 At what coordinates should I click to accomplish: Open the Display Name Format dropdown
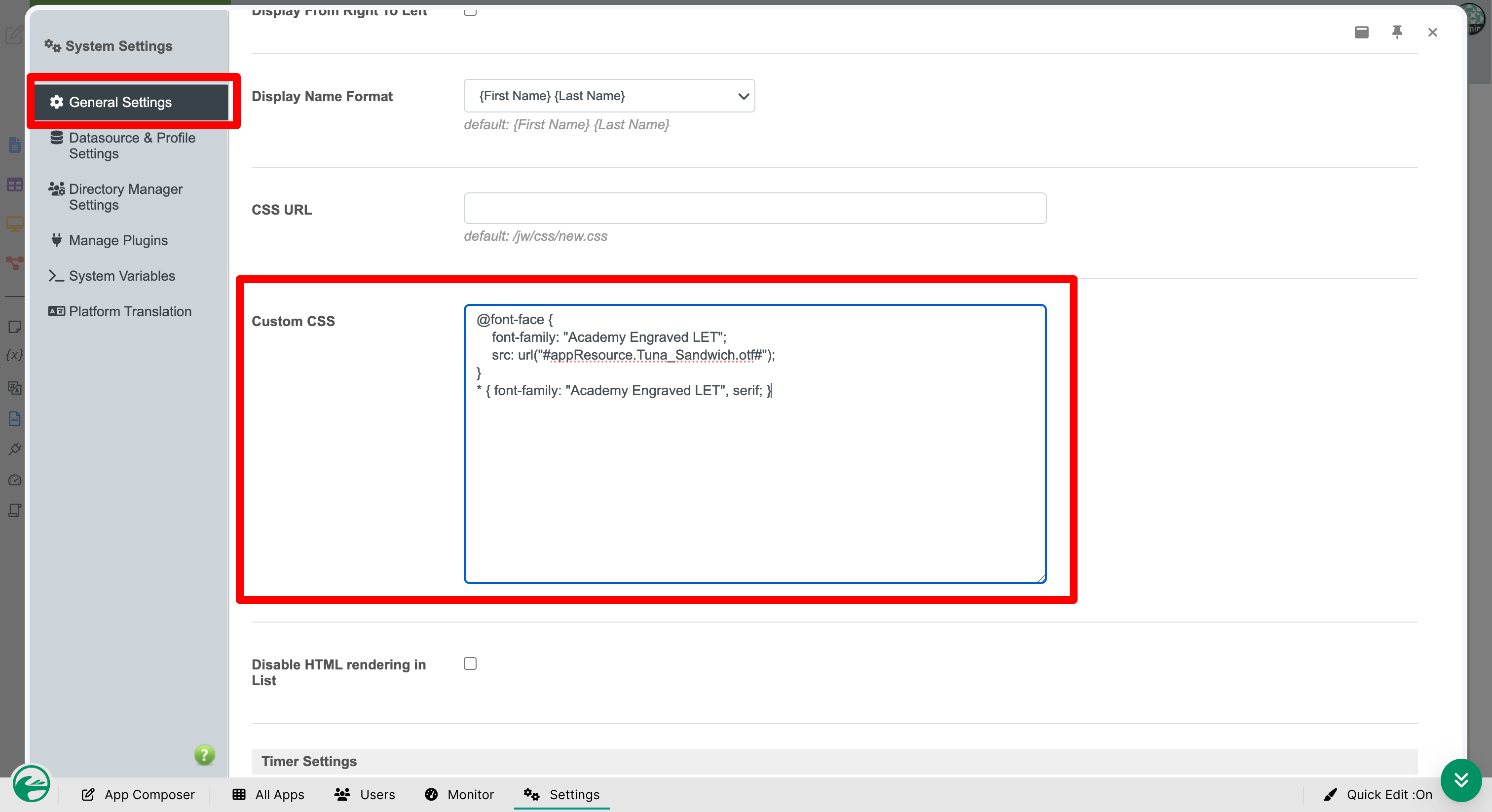click(609, 96)
